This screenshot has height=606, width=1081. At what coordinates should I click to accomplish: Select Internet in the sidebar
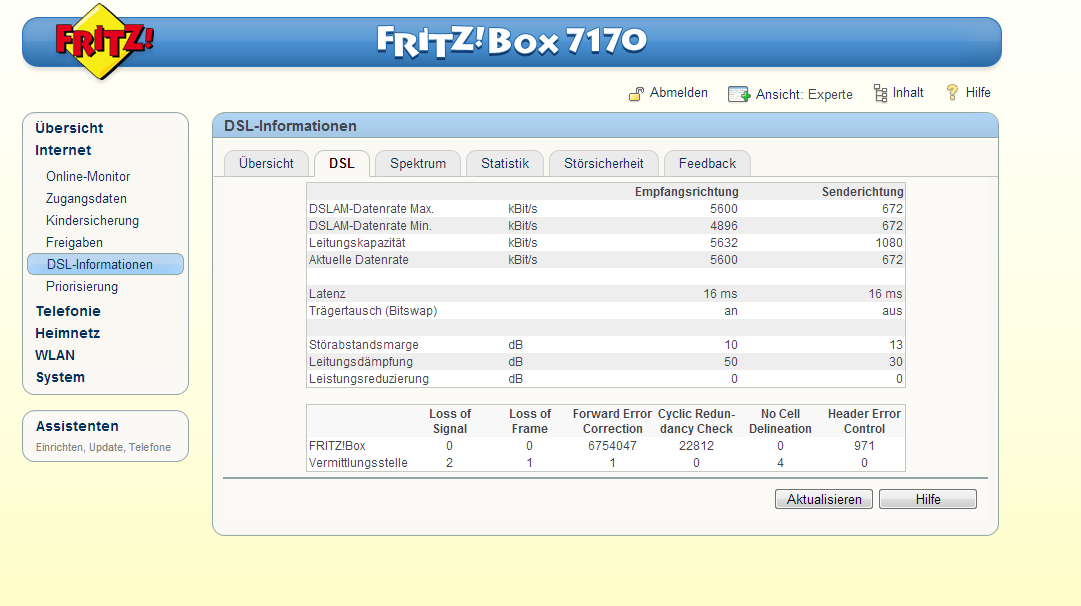[63, 150]
